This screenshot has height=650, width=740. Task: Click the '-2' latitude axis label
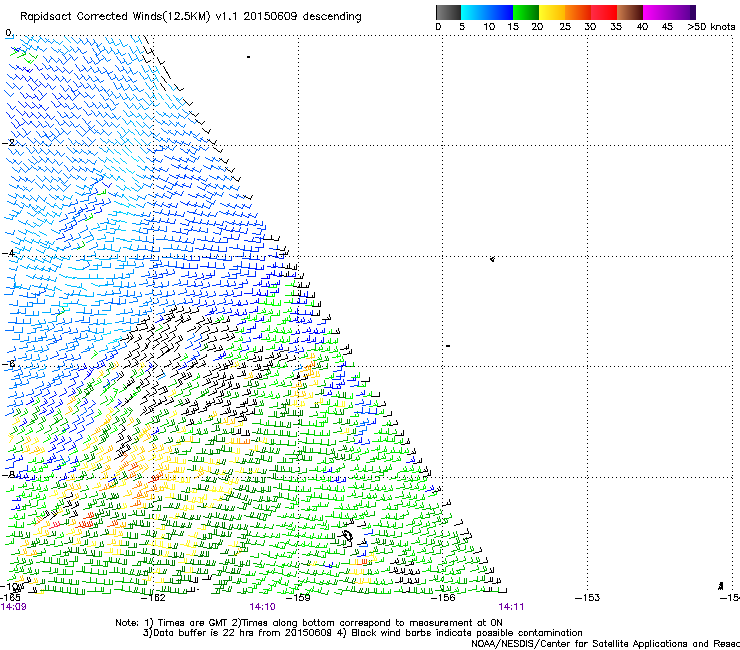pos(8,143)
